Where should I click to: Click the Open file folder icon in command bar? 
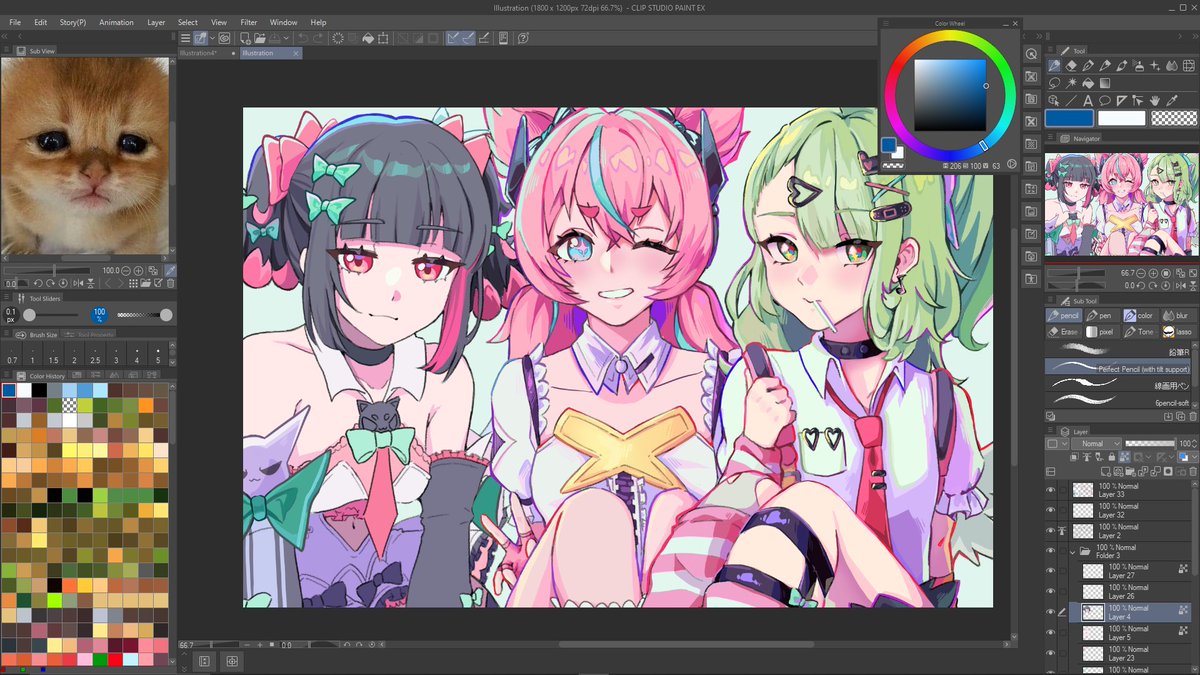coord(260,38)
